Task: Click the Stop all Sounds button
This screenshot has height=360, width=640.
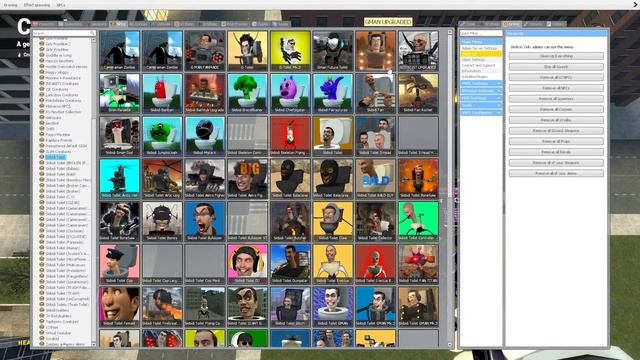Action: pos(556,67)
